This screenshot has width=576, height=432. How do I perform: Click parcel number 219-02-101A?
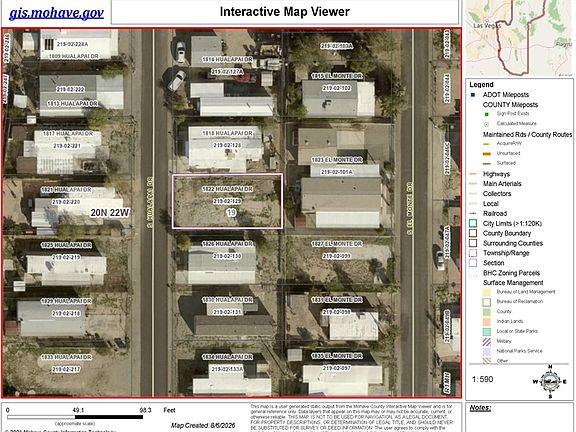coord(337,172)
